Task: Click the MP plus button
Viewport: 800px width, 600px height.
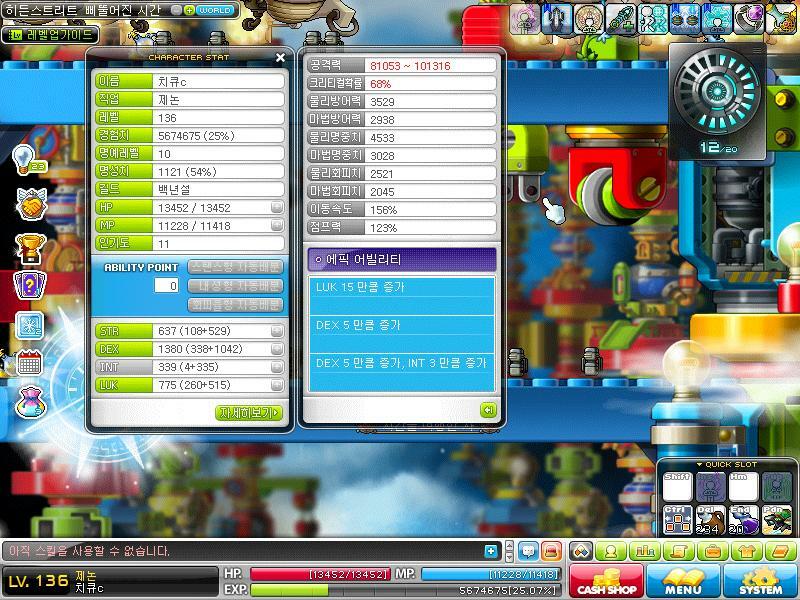Action: 277,225
